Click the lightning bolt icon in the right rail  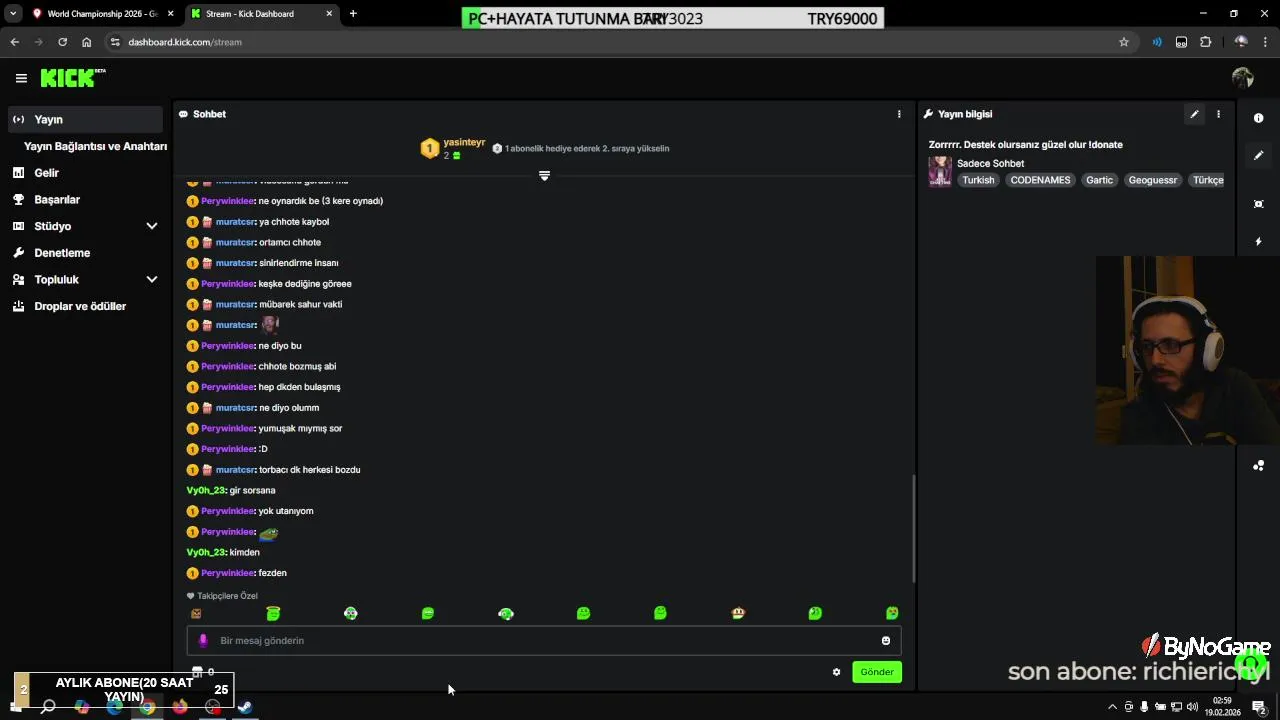[1258, 241]
